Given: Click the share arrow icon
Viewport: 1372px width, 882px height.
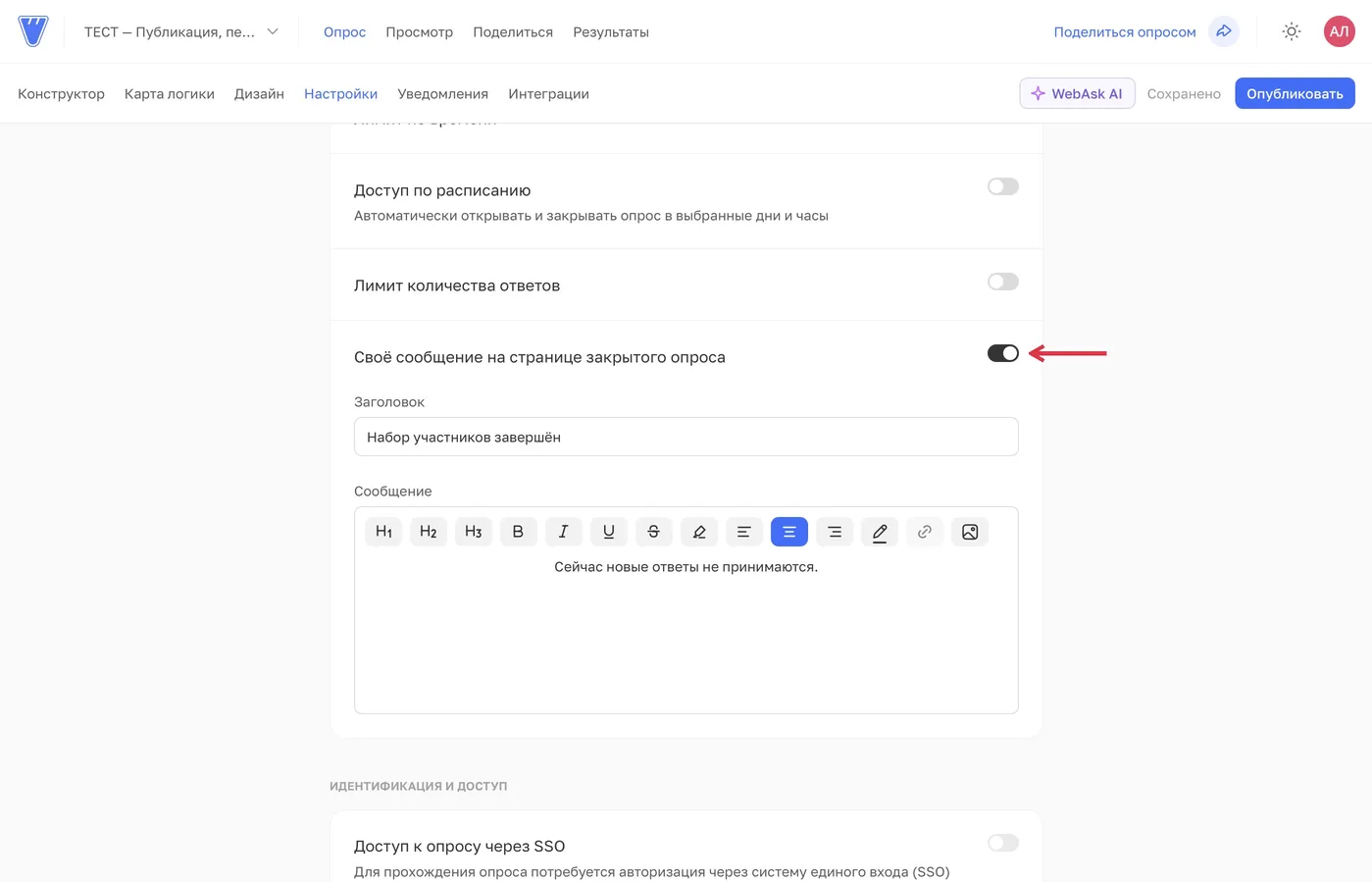Looking at the screenshot, I should 1224,31.
